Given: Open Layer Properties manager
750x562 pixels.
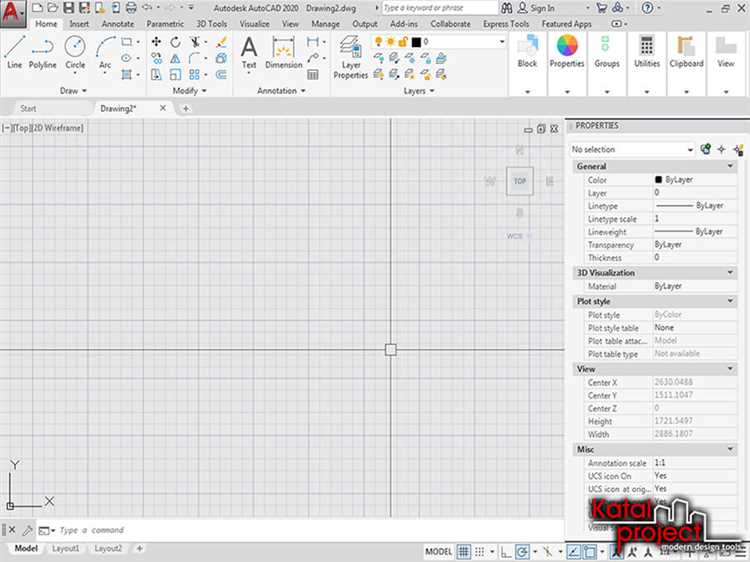Looking at the screenshot, I should point(350,56).
